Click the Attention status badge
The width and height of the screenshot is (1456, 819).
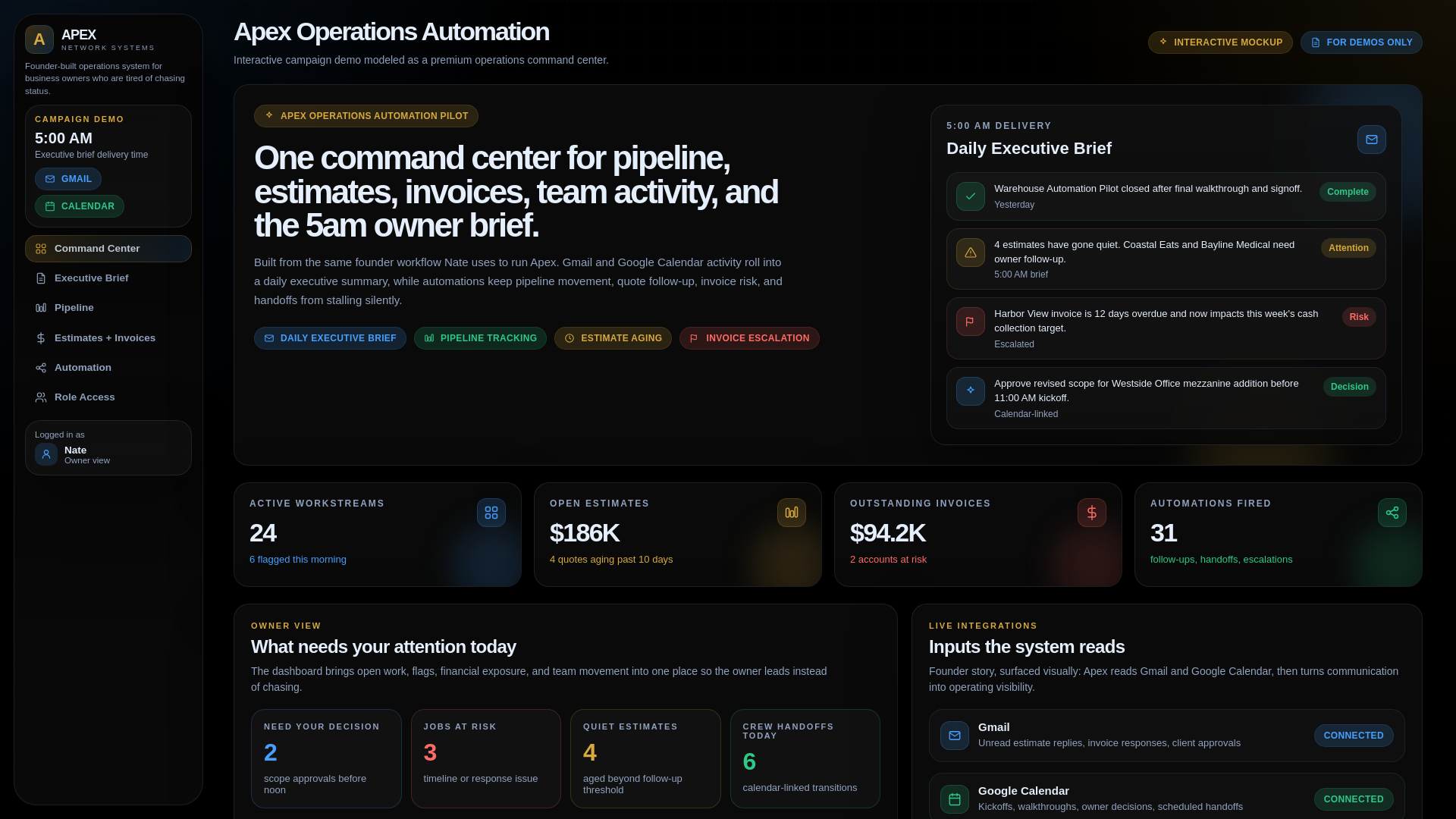[x=1348, y=248]
